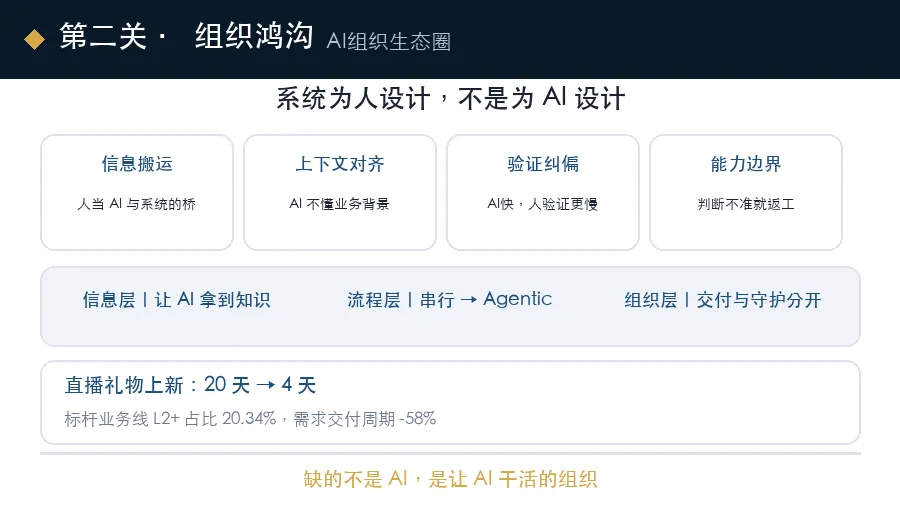This screenshot has width=900, height=520.
Task: Click the arrow before Agentic
Action: pyautogui.click(x=468, y=300)
